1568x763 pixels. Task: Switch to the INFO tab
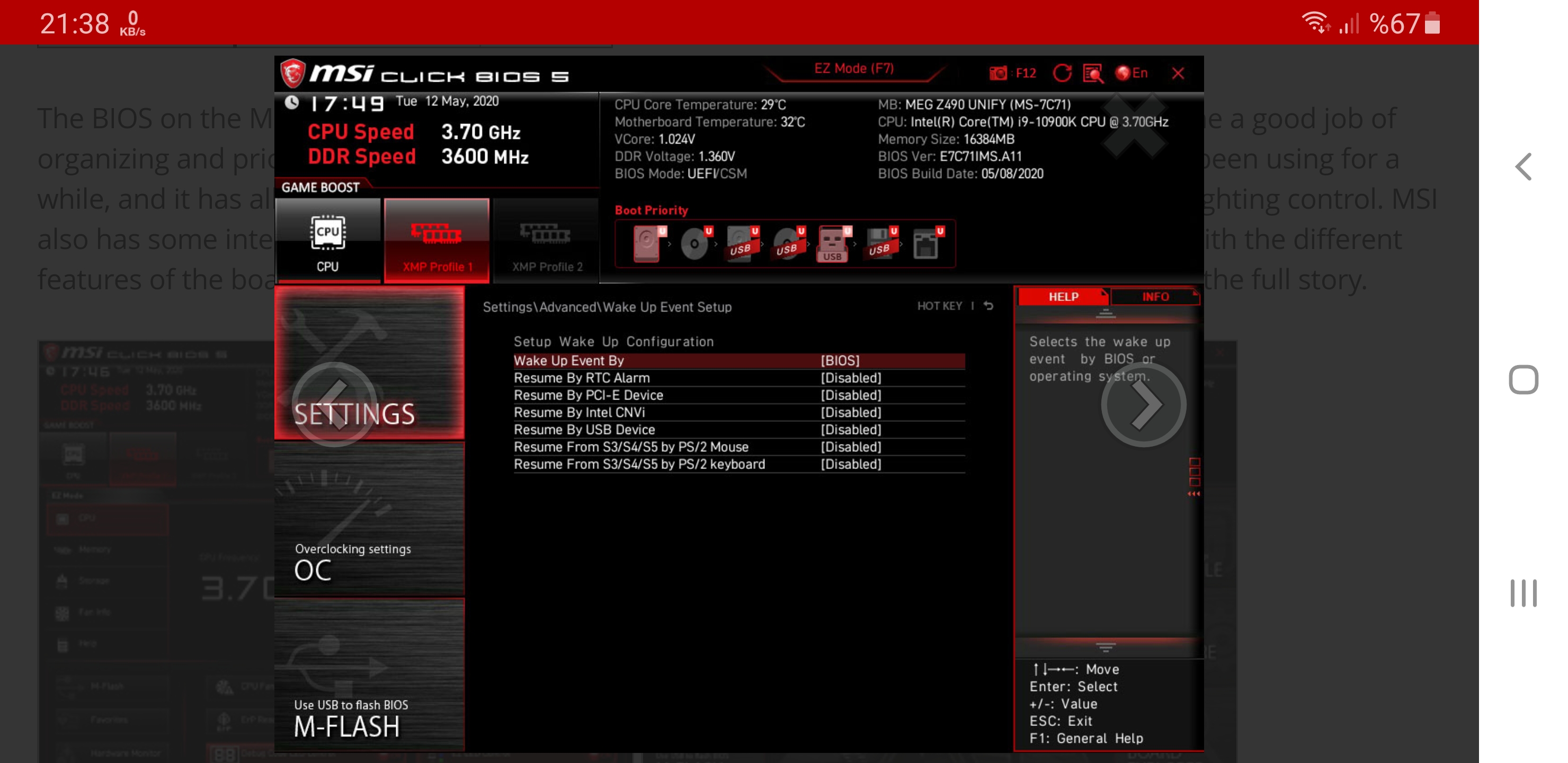pyautogui.click(x=1155, y=297)
